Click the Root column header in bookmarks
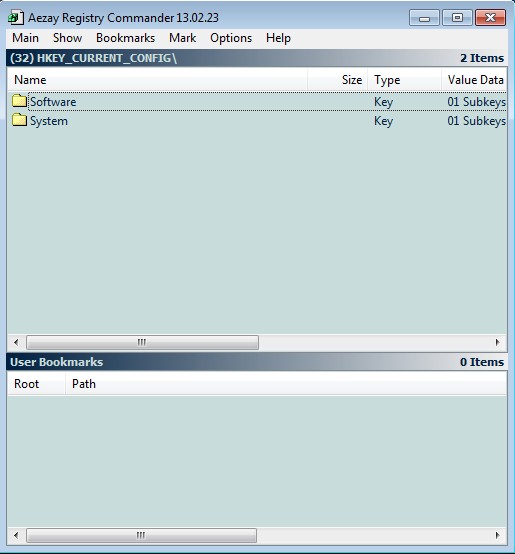 [x=37, y=384]
